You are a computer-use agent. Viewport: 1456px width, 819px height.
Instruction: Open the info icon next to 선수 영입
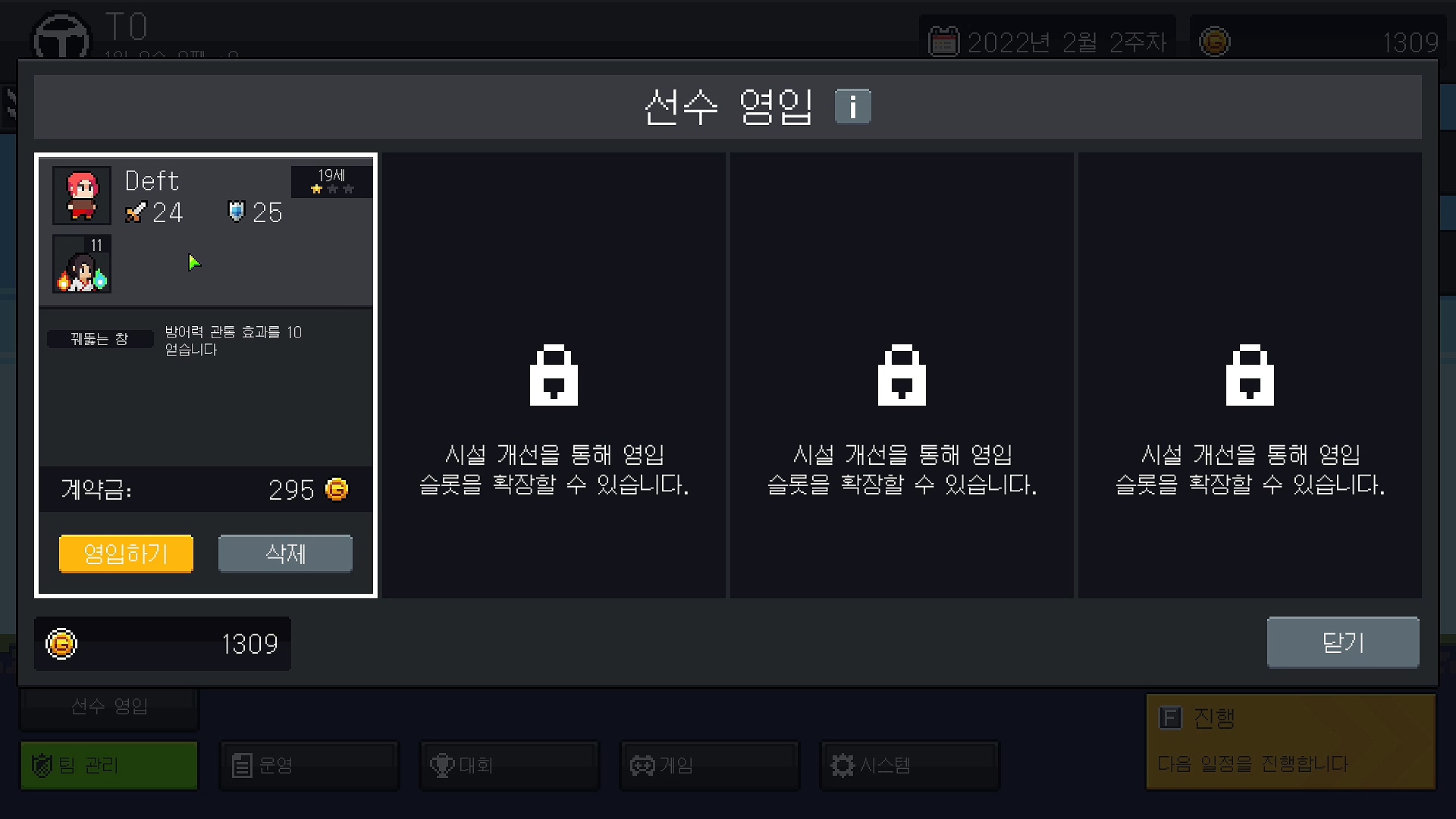pyautogui.click(x=852, y=106)
